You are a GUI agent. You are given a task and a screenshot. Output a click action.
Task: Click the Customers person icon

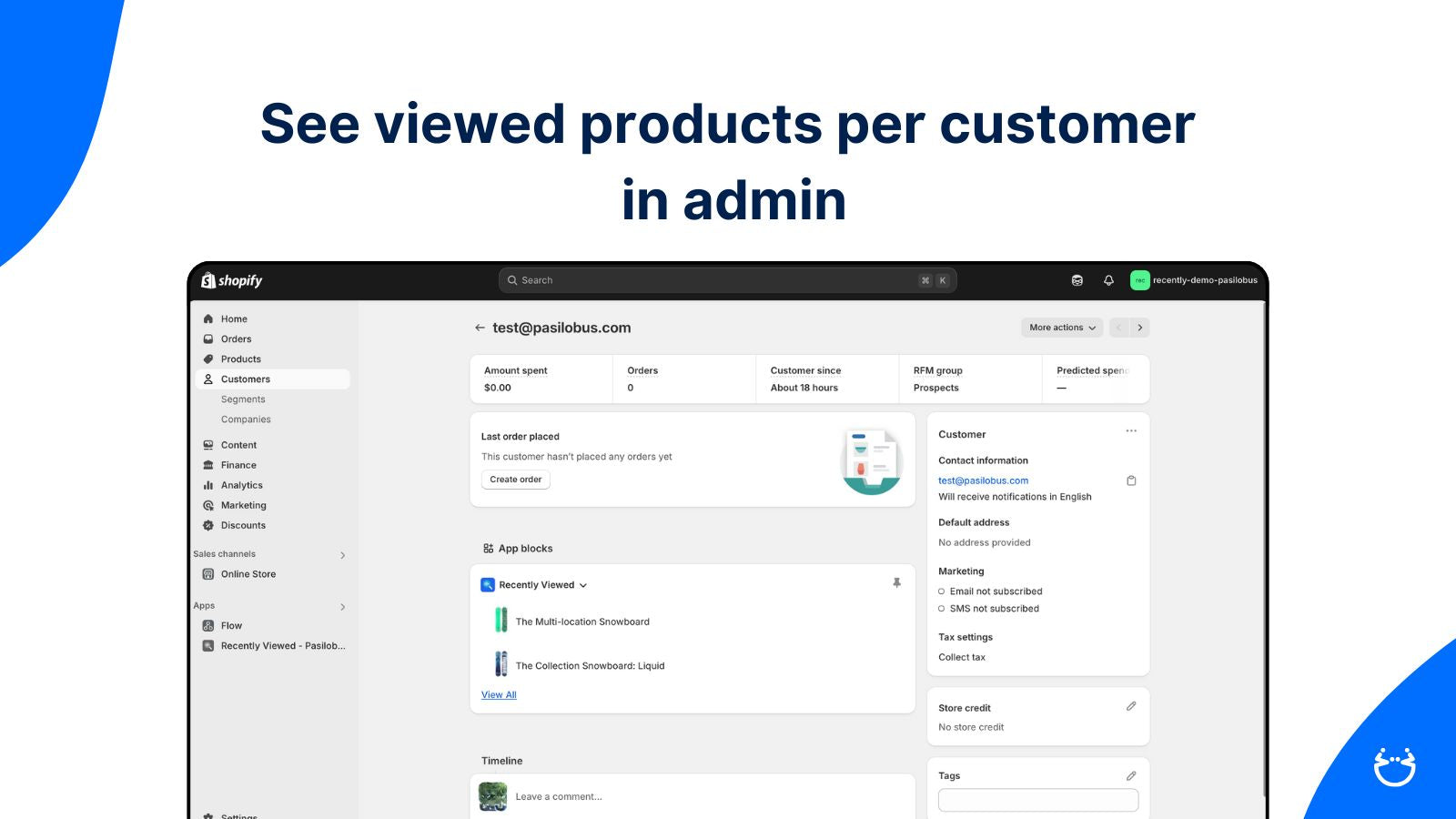(x=208, y=379)
